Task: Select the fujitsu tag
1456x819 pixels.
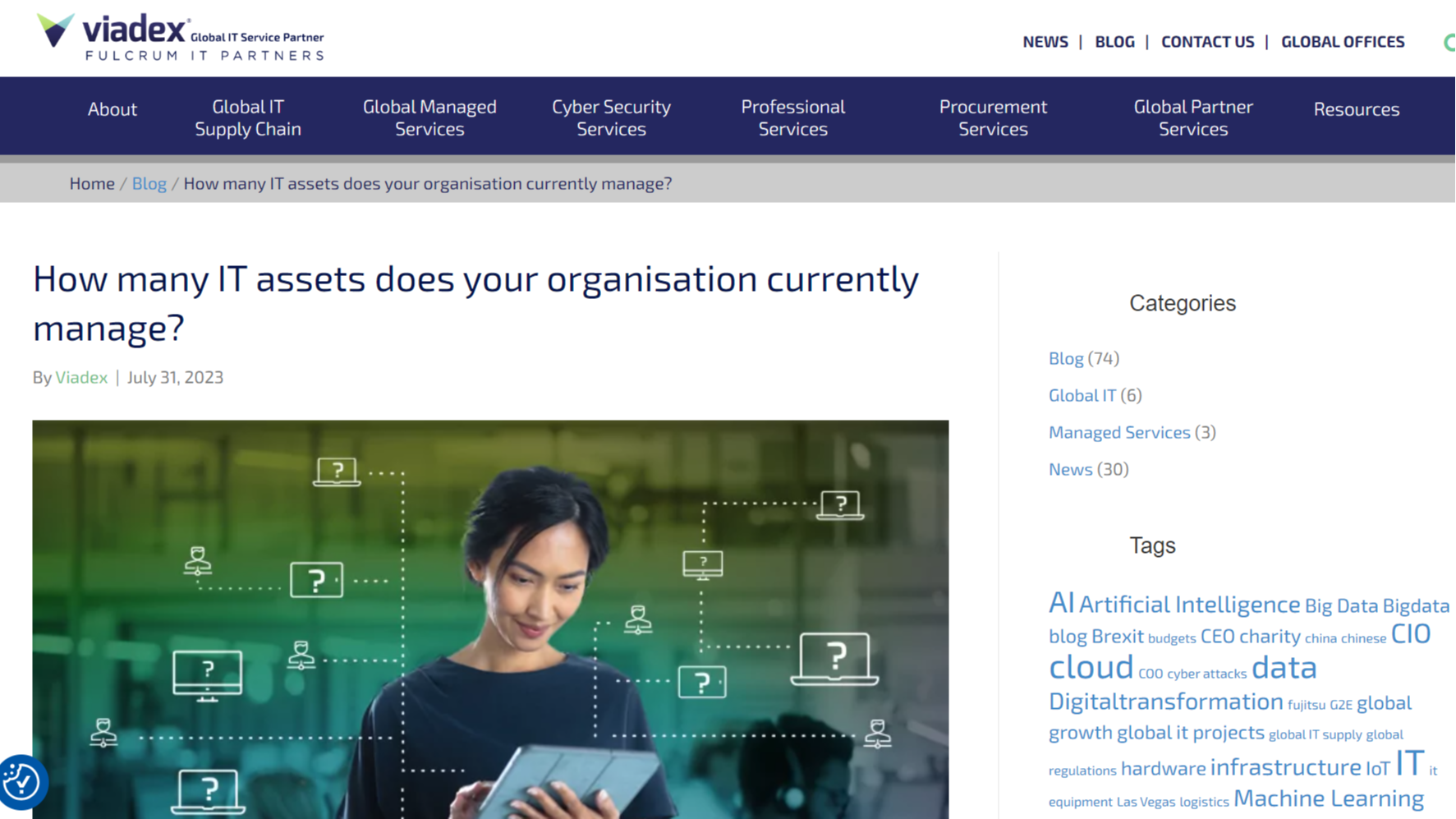Action: tap(1306, 705)
